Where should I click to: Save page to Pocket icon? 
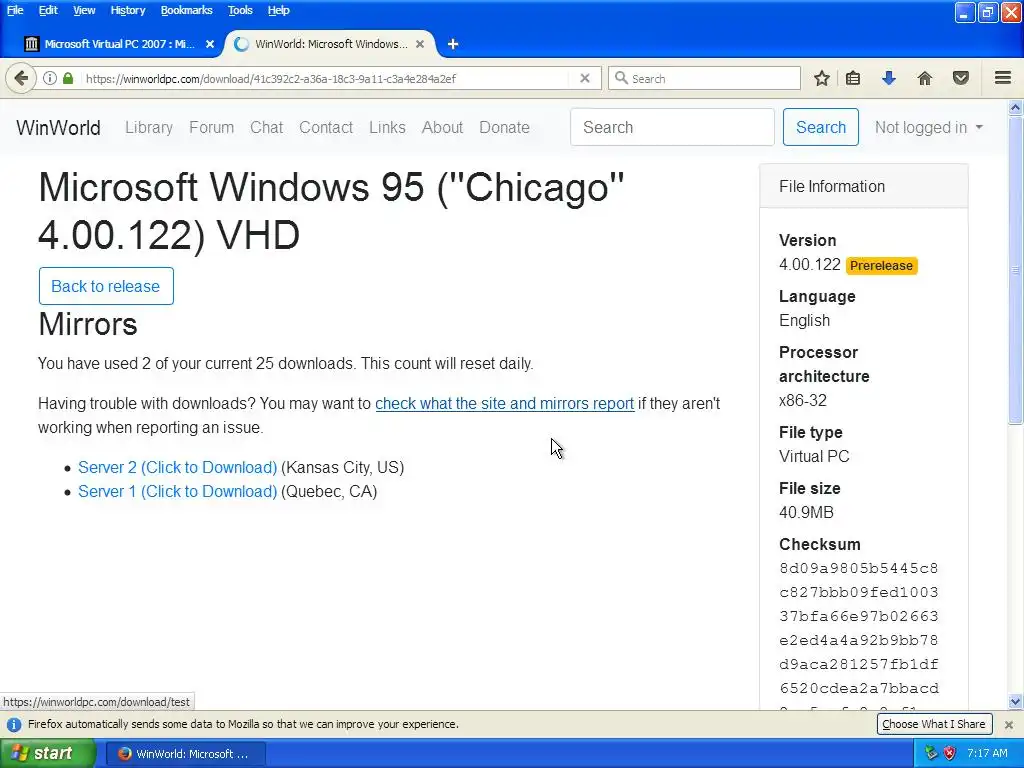[961, 78]
